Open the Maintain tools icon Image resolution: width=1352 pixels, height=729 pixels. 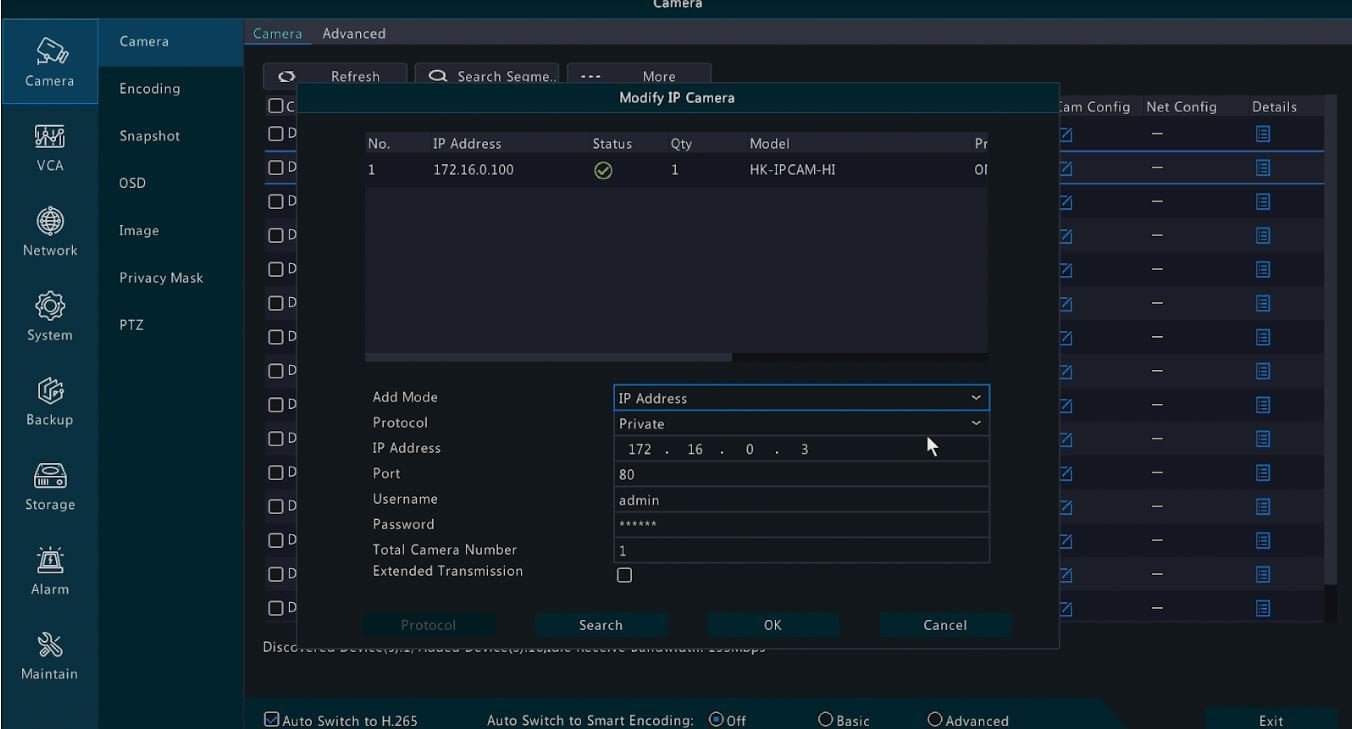pos(49,645)
